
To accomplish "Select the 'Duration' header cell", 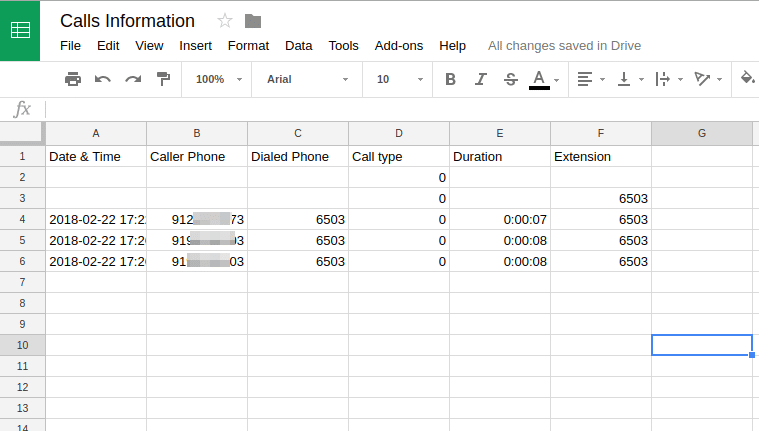I will click(500, 156).
